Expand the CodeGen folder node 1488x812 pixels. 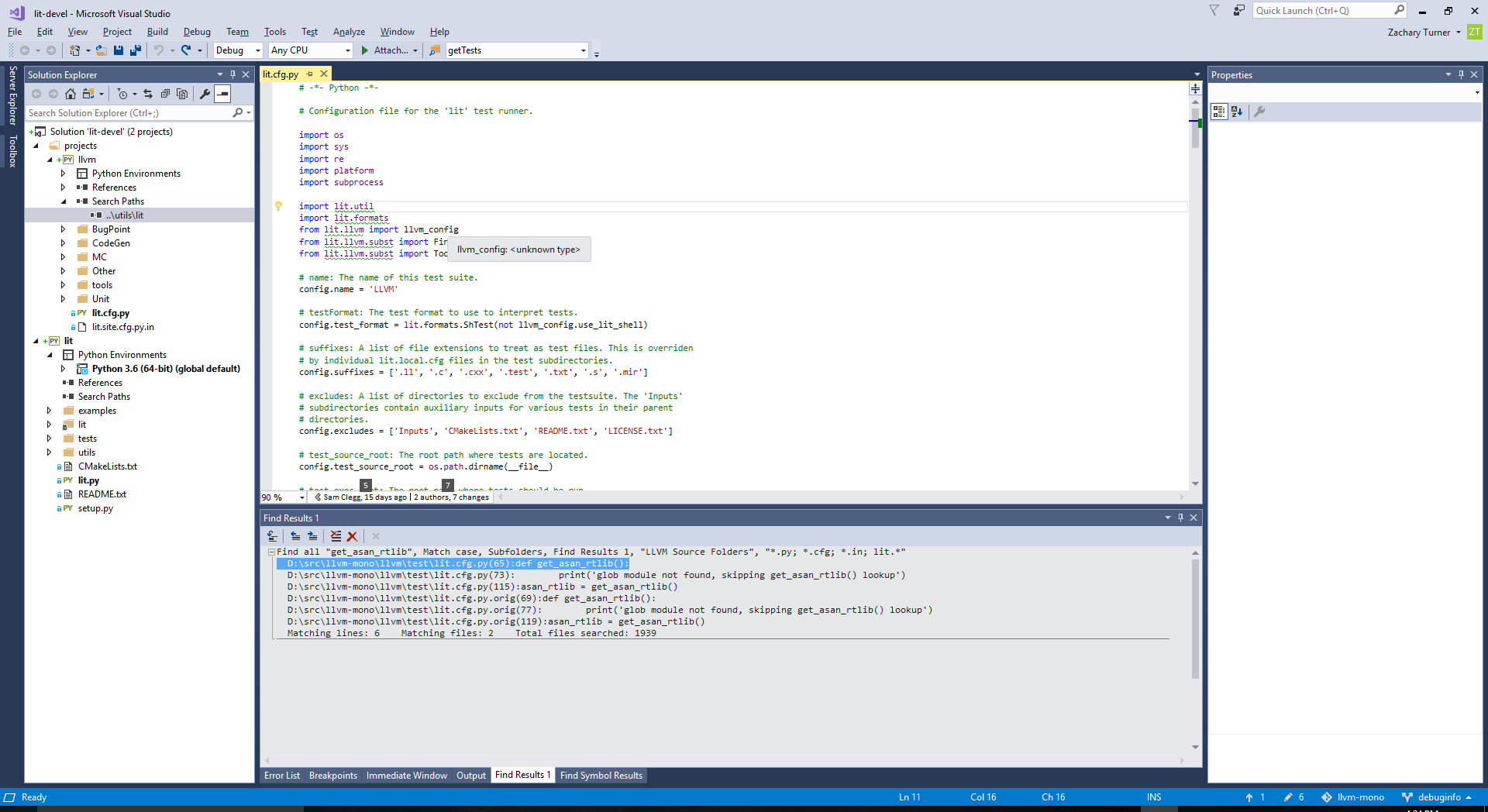[64, 243]
